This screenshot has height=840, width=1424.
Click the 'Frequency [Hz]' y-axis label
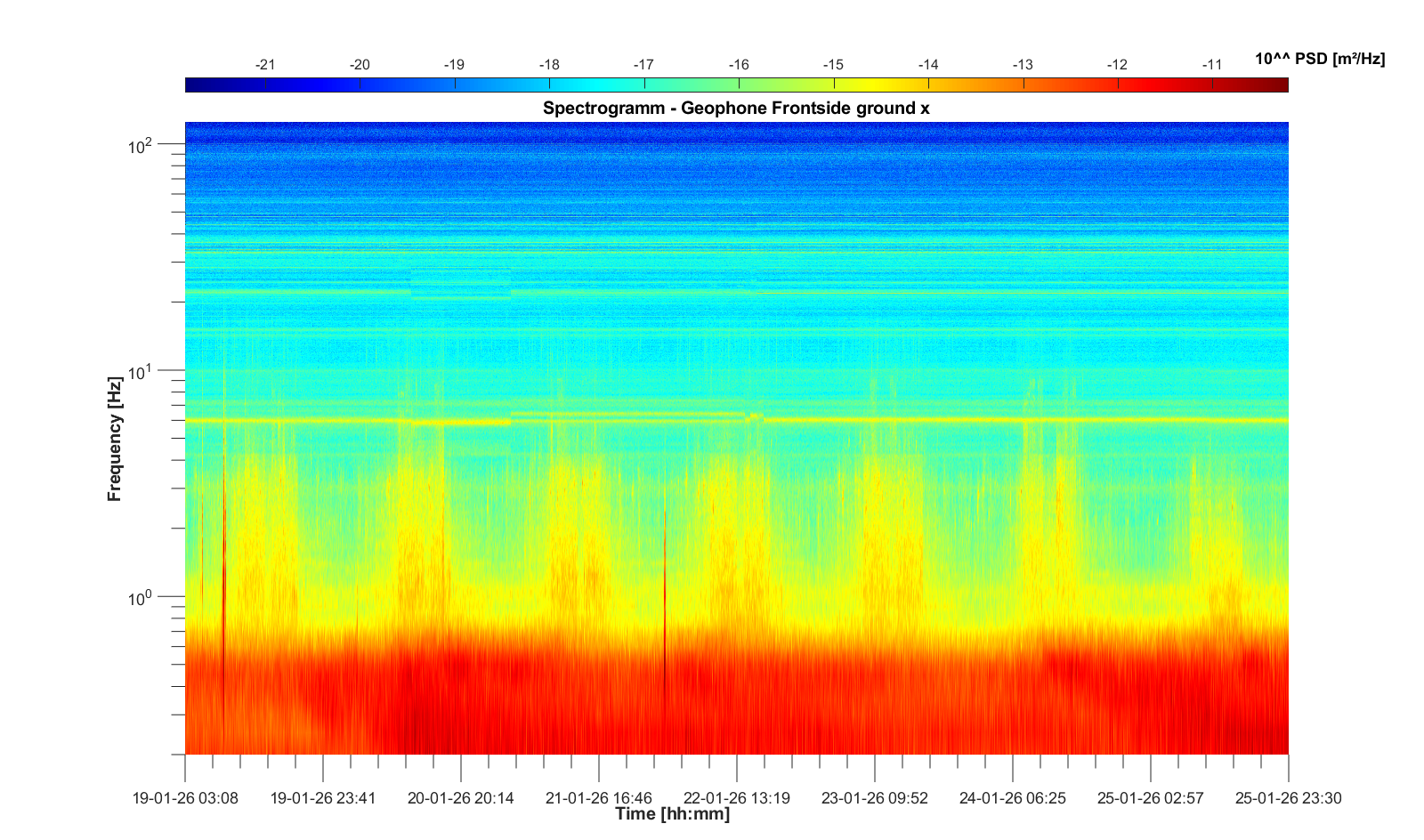114,439
